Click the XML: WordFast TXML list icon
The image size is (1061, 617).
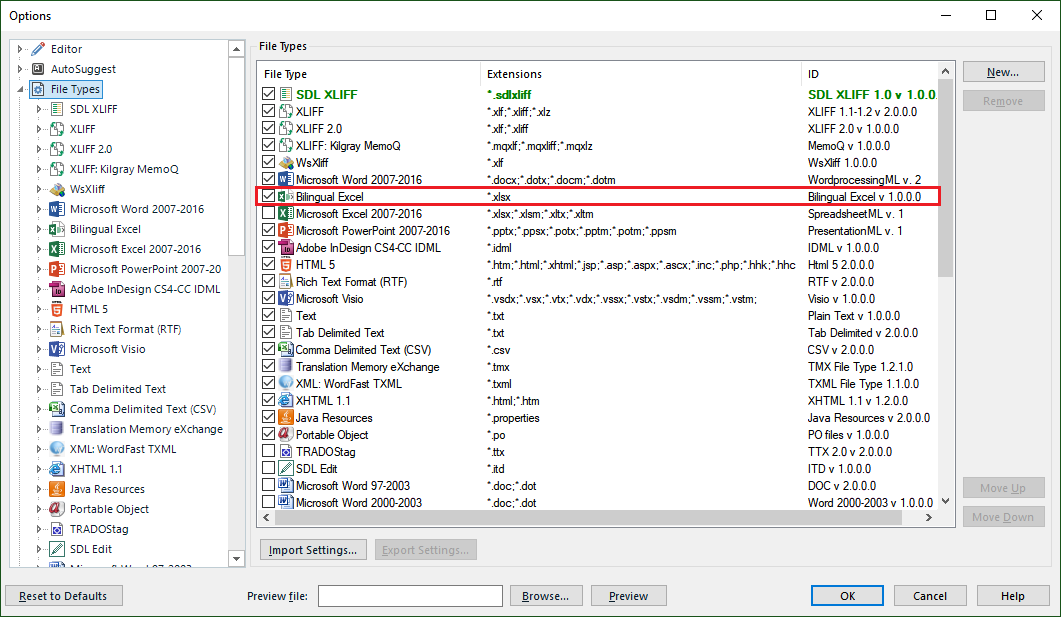pyautogui.click(x=286, y=384)
